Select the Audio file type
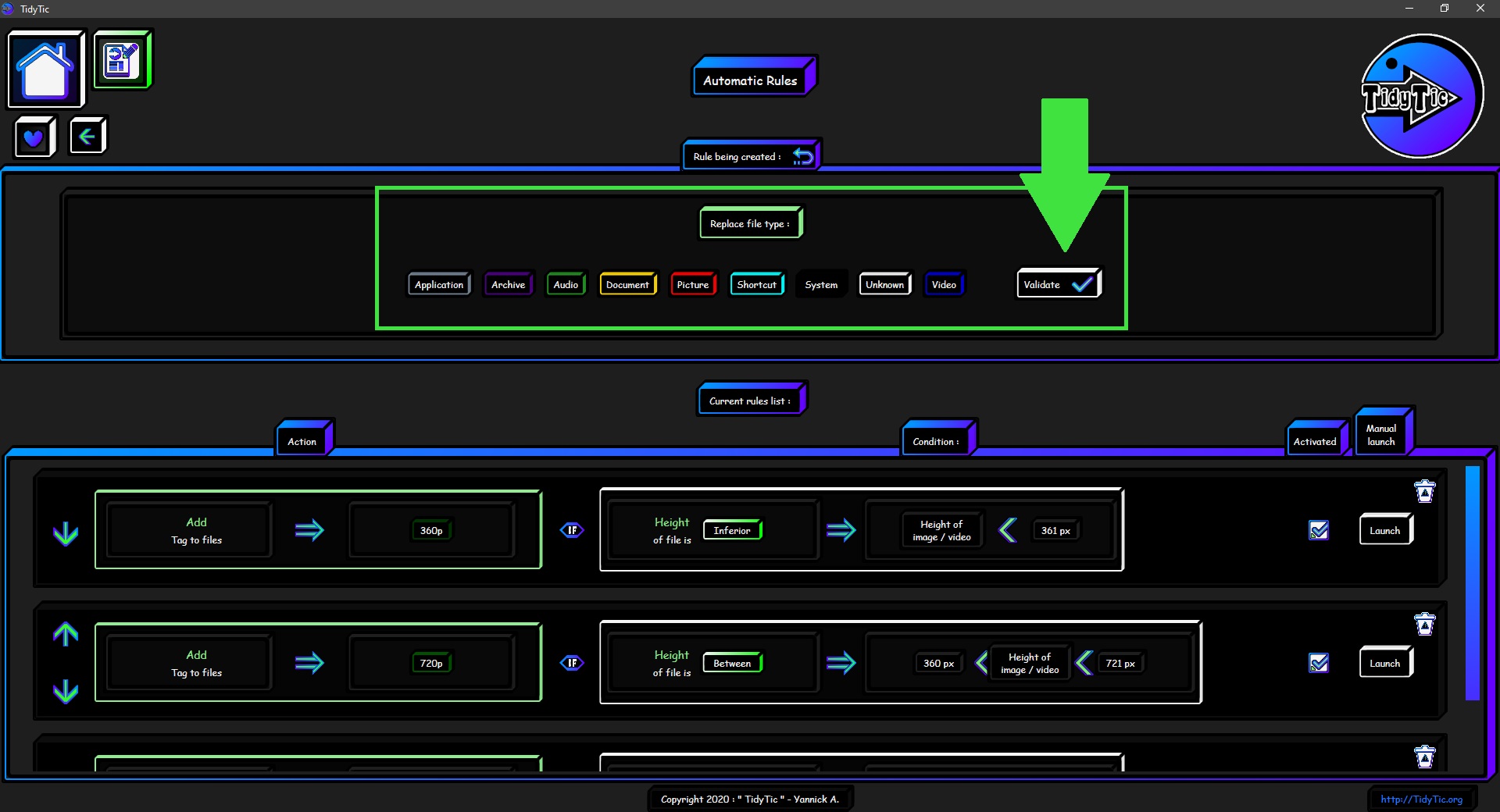Image resolution: width=1500 pixels, height=812 pixels. (566, 284)
